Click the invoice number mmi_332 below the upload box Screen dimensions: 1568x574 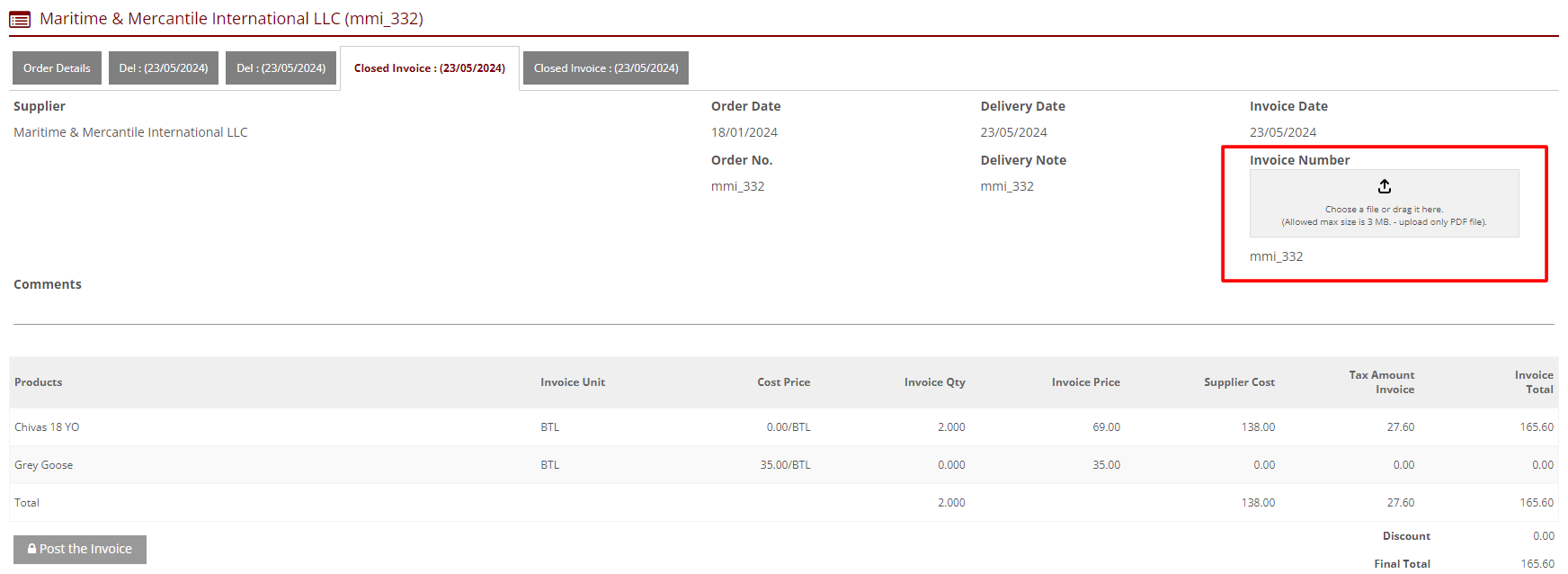click(x=1276, y=256)
